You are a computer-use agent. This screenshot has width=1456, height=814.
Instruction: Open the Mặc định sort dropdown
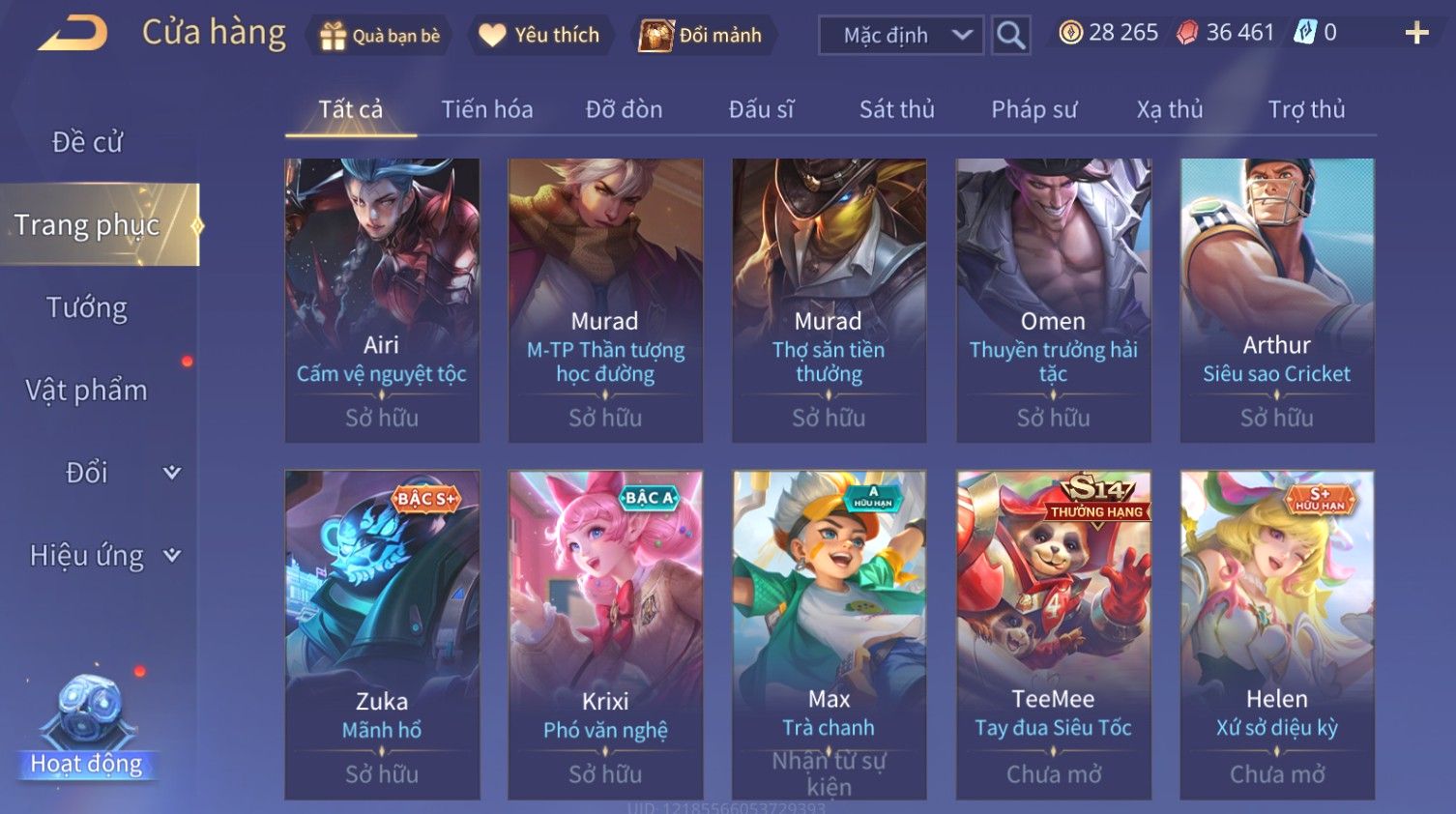click(901, 35)
